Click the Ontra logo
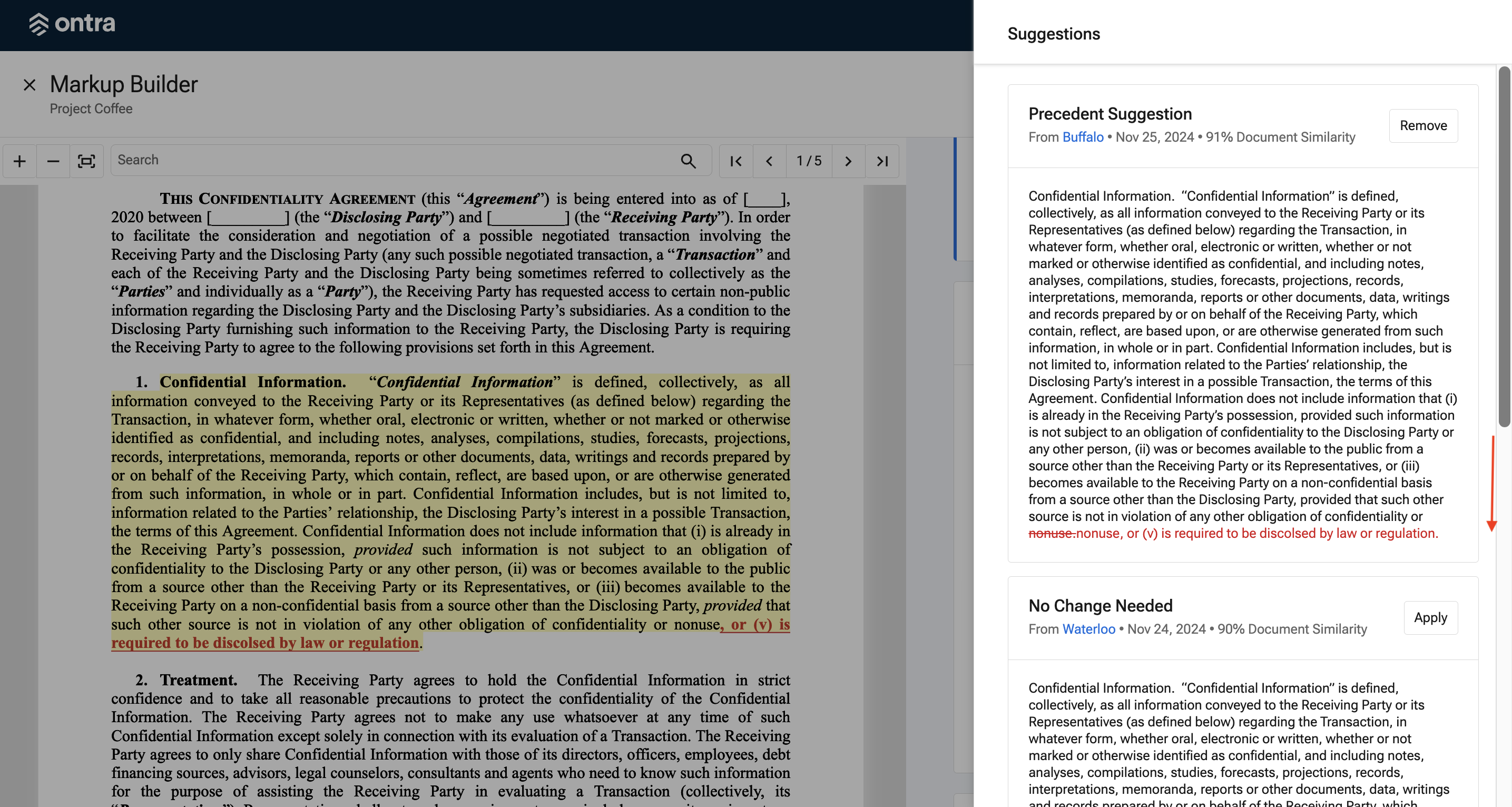 click(72, 24)
